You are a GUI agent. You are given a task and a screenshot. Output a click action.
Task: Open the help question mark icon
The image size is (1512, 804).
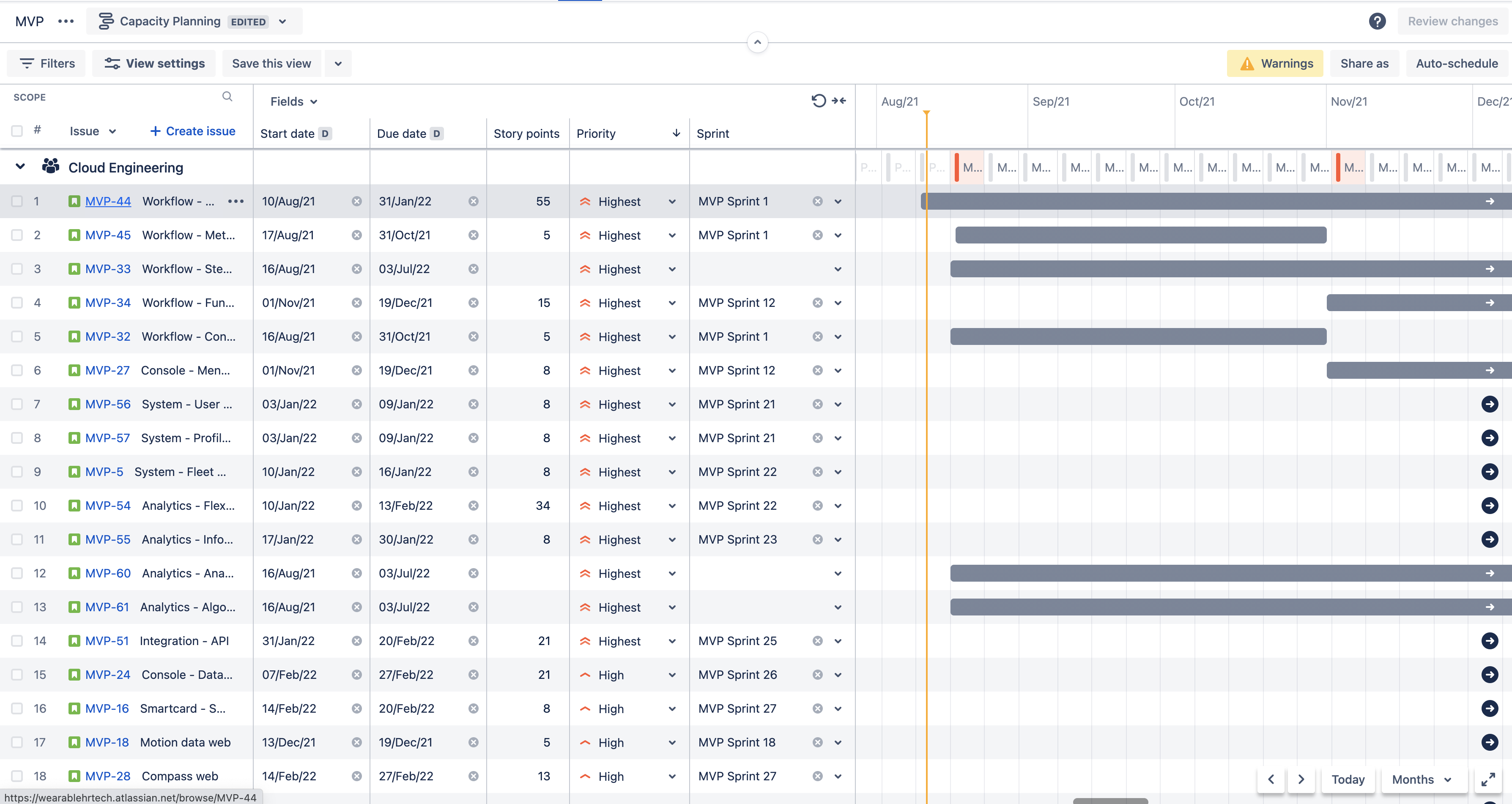pos(1377,22)
